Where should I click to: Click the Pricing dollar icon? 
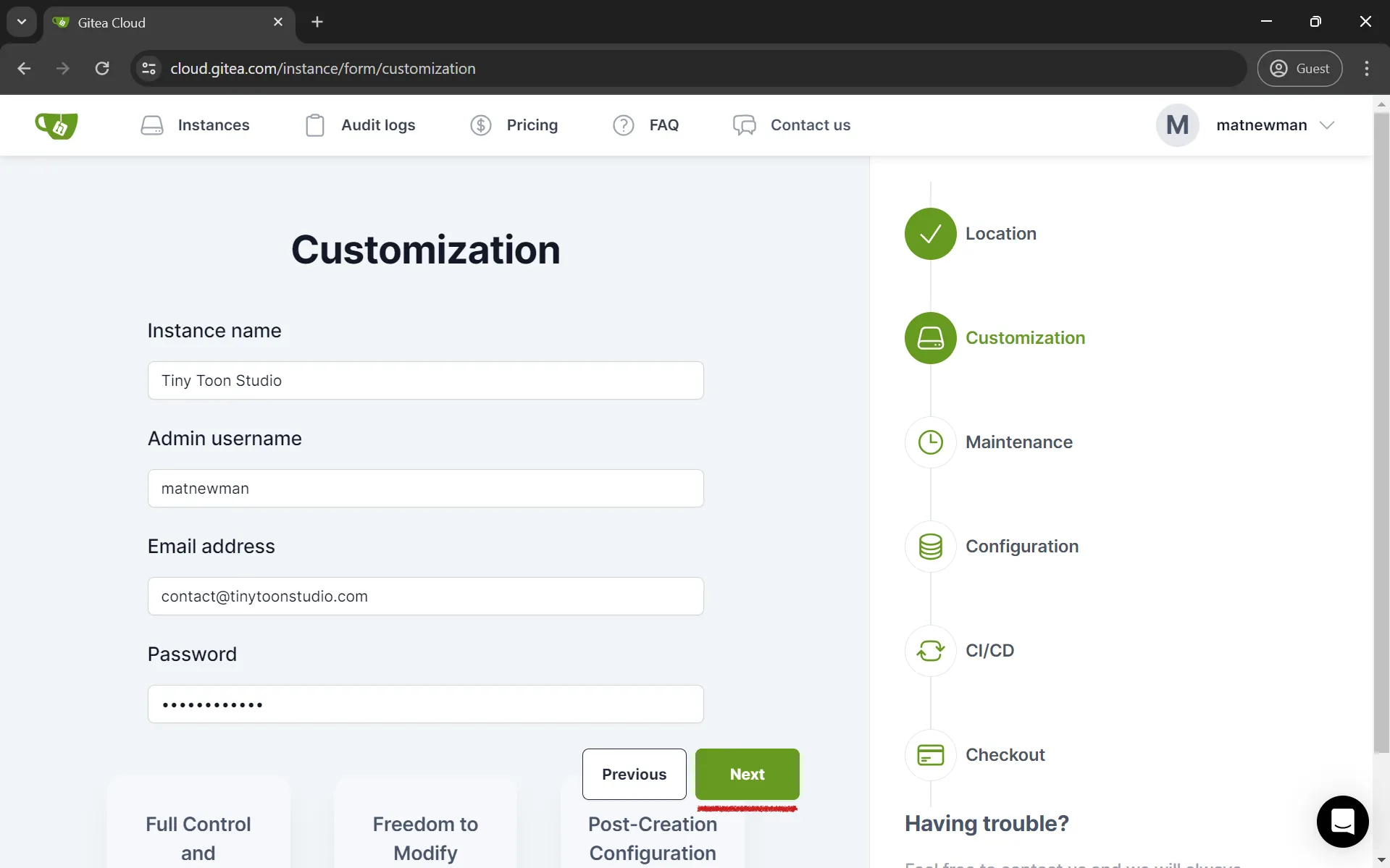[481, 125]
